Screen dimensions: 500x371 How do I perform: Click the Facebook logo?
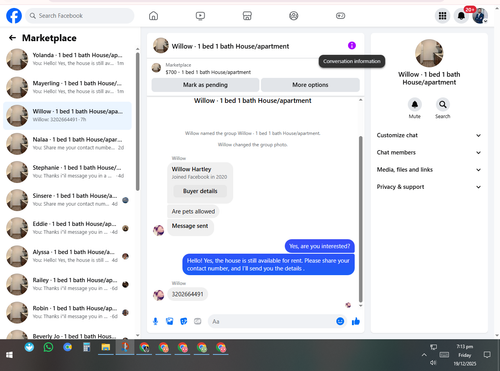(14, 16)
